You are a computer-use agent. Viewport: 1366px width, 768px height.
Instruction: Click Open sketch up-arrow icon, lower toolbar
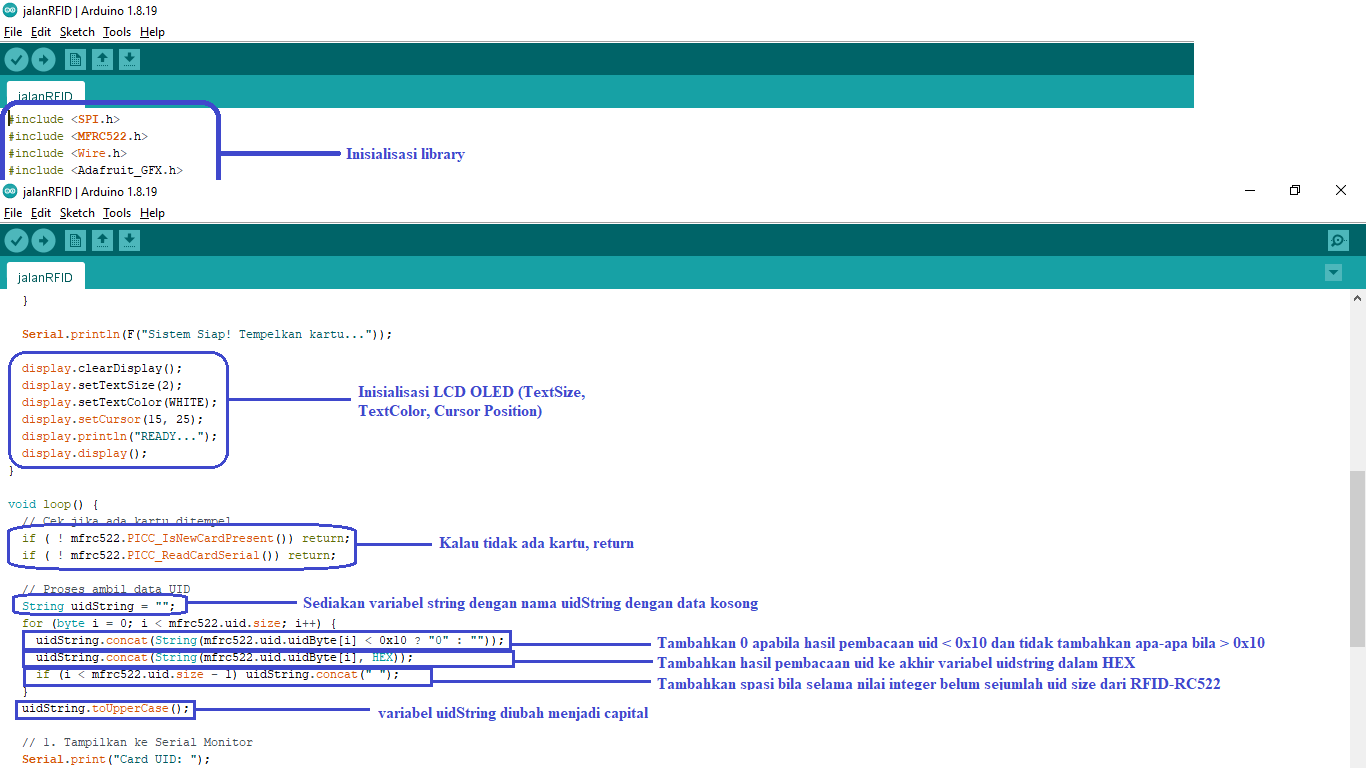click(102, 241)
